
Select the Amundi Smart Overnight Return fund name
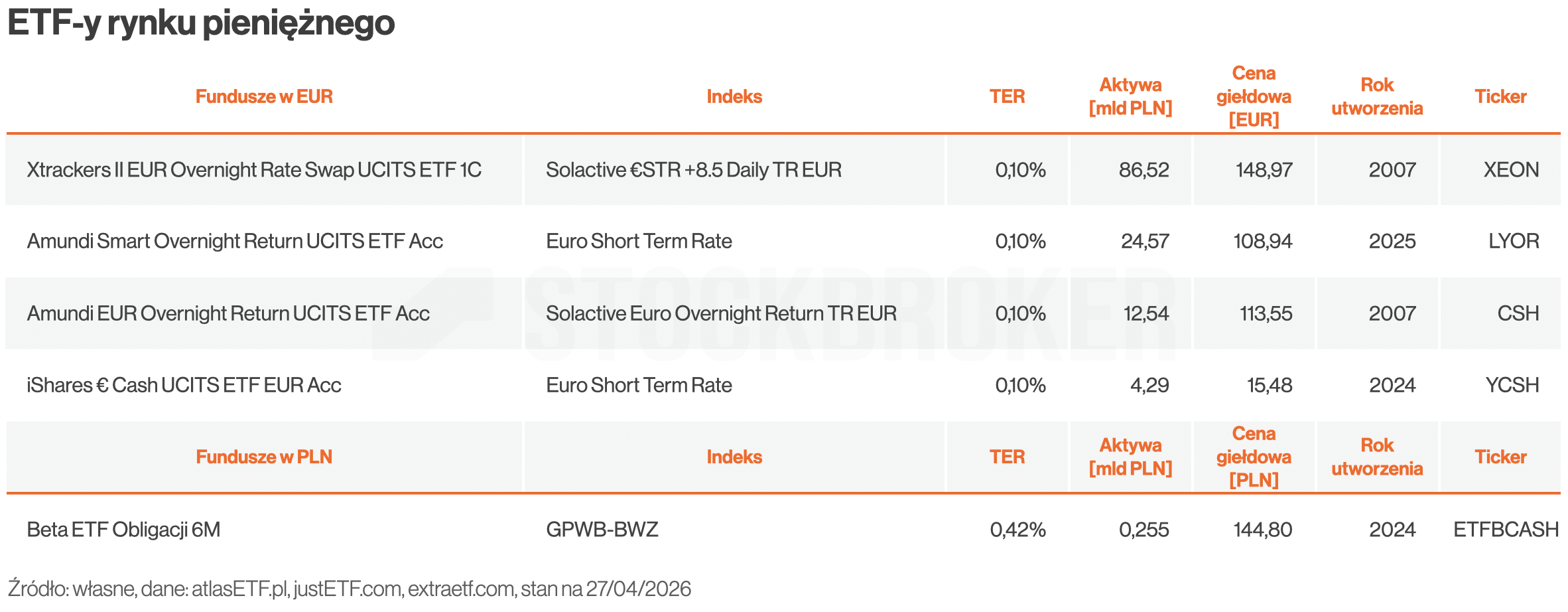[x=235, y=241]
